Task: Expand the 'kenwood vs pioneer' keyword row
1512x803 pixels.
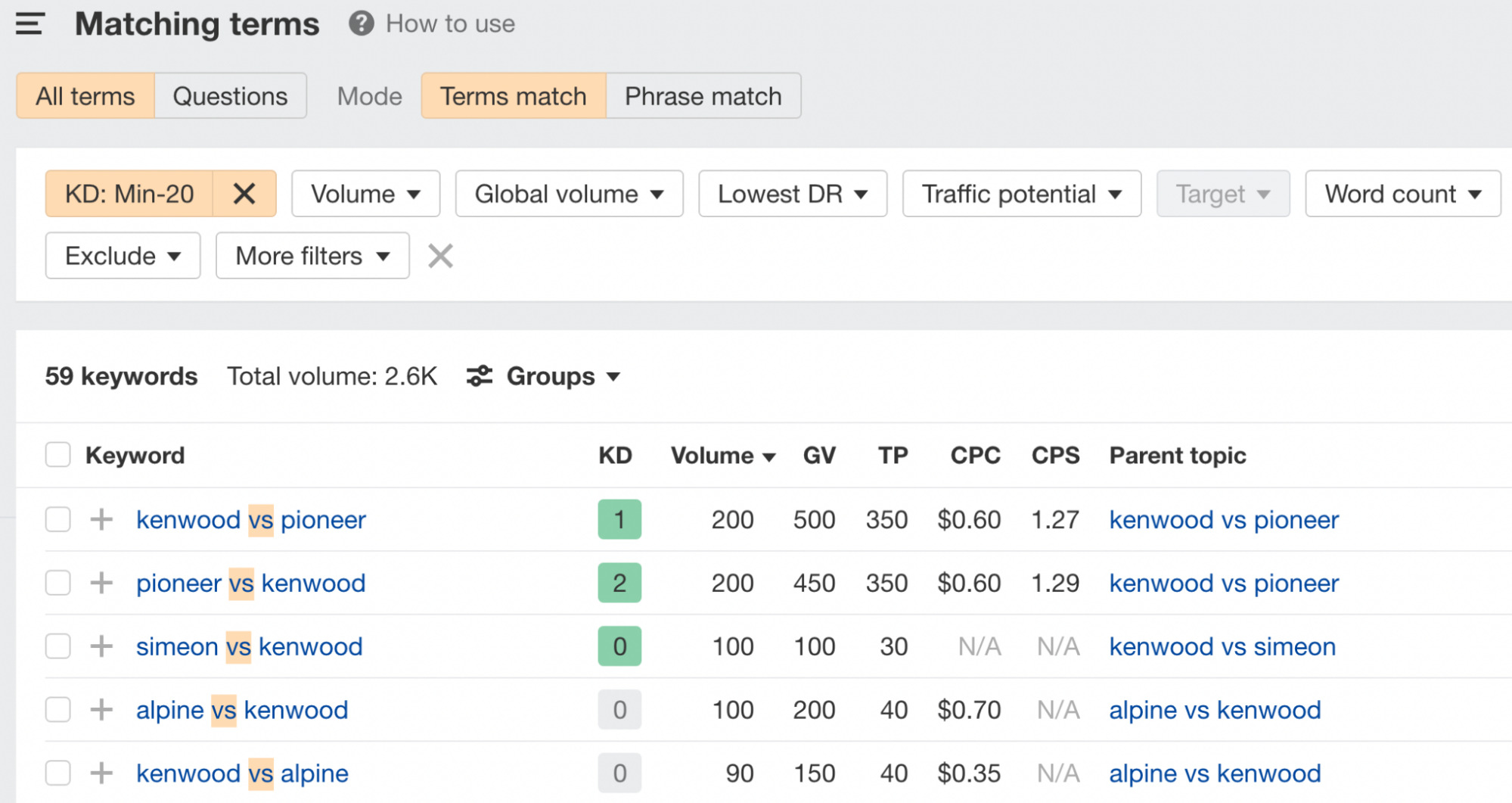Action: click(x=100, y=519)
